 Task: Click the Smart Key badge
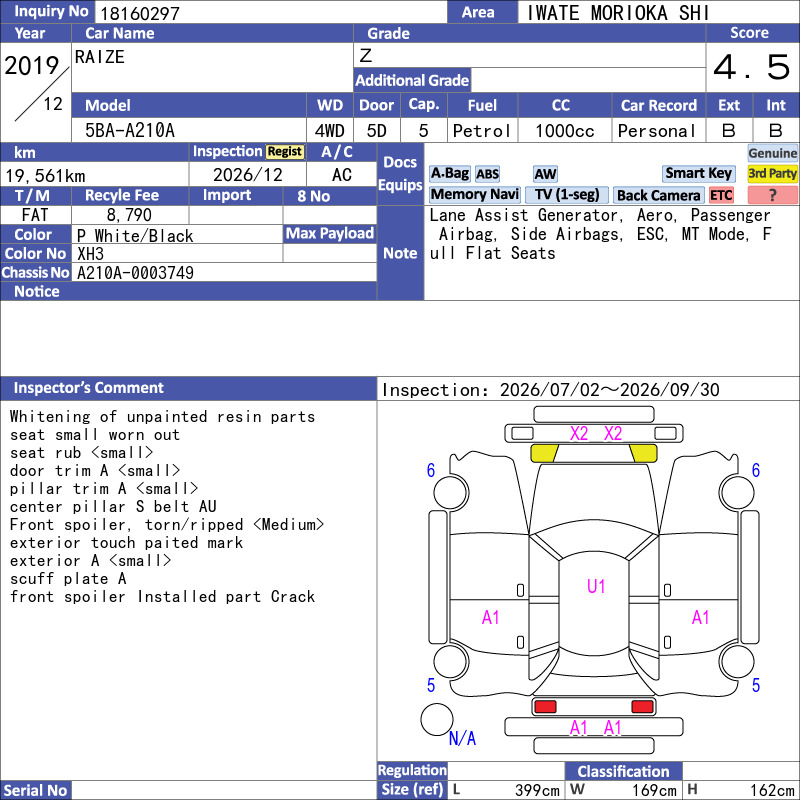(698, 173)
